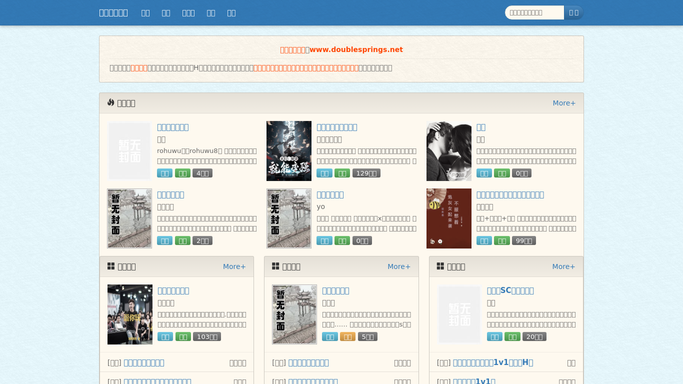The height and width of the screenshot is (384, 683).
Task: Click the flame icon in the top section header
Action: point(111,102)
